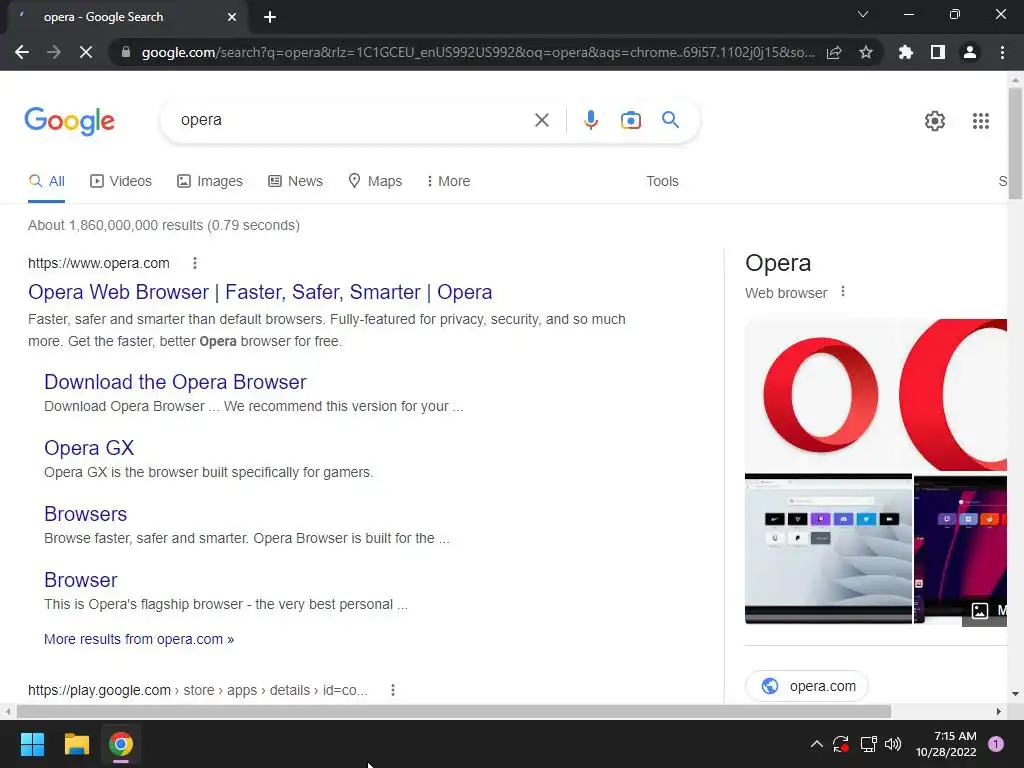Open a new browser tab
Viewport: 1024px width, 768px height.
[270, 17]
